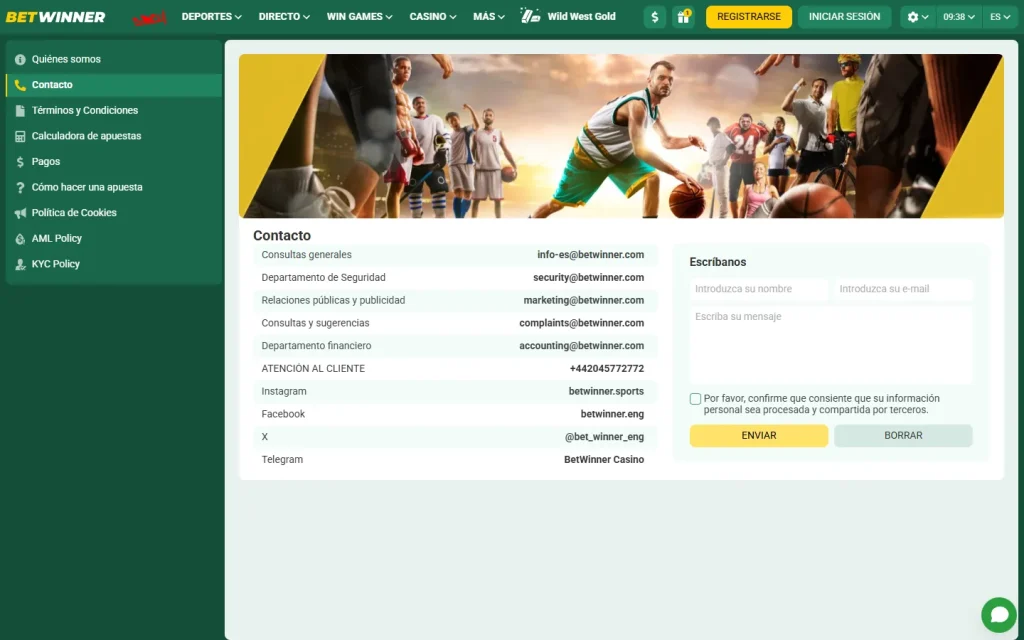Expand the CASINO dropdown menu
The height and width of the screenshot is (640, 1024).
pos(432,16)
